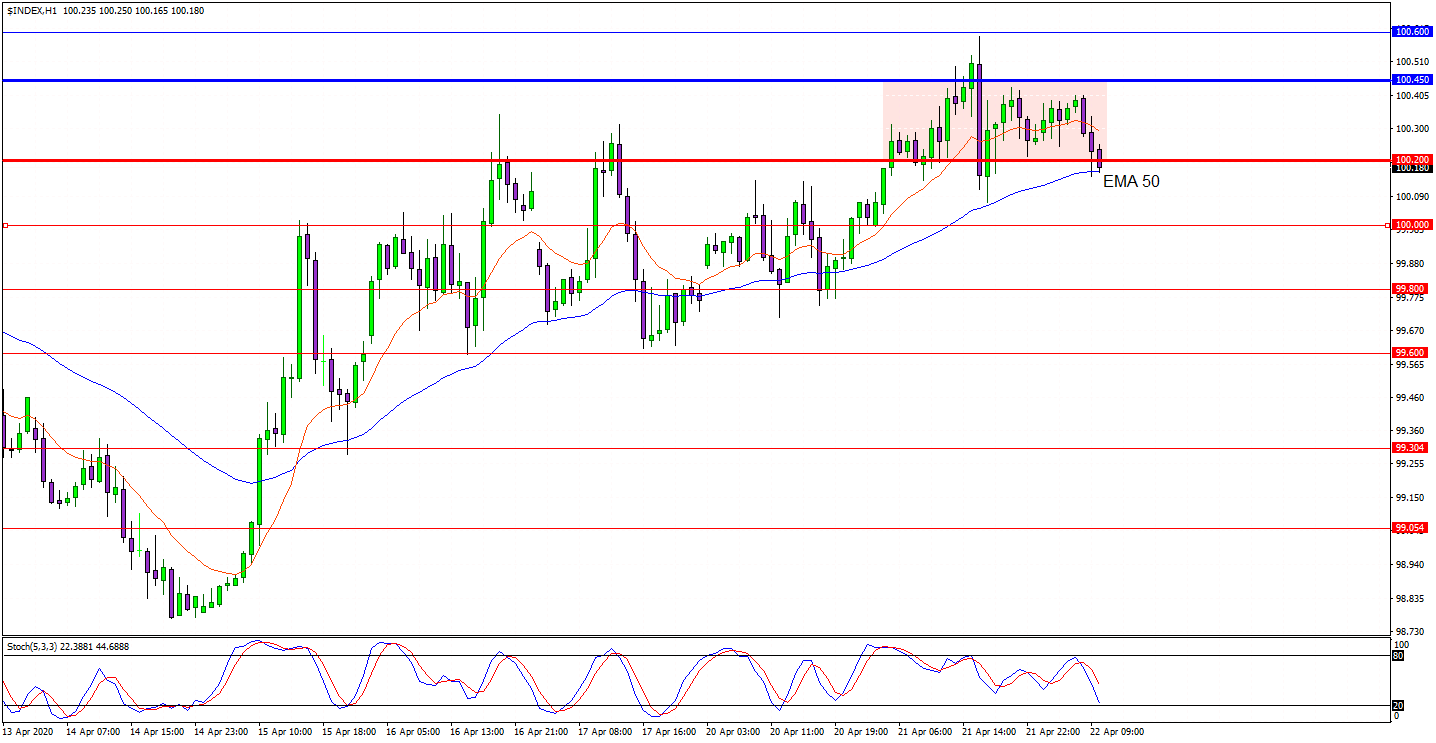Click the 98.730 price scale value

1411,631
